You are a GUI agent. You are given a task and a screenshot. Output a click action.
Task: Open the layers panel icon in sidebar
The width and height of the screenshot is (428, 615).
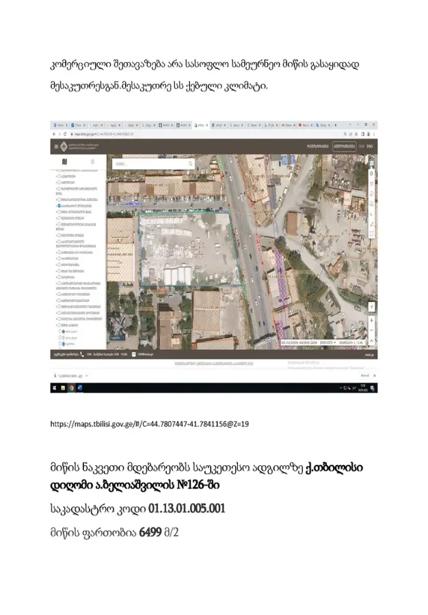(65, 162)
